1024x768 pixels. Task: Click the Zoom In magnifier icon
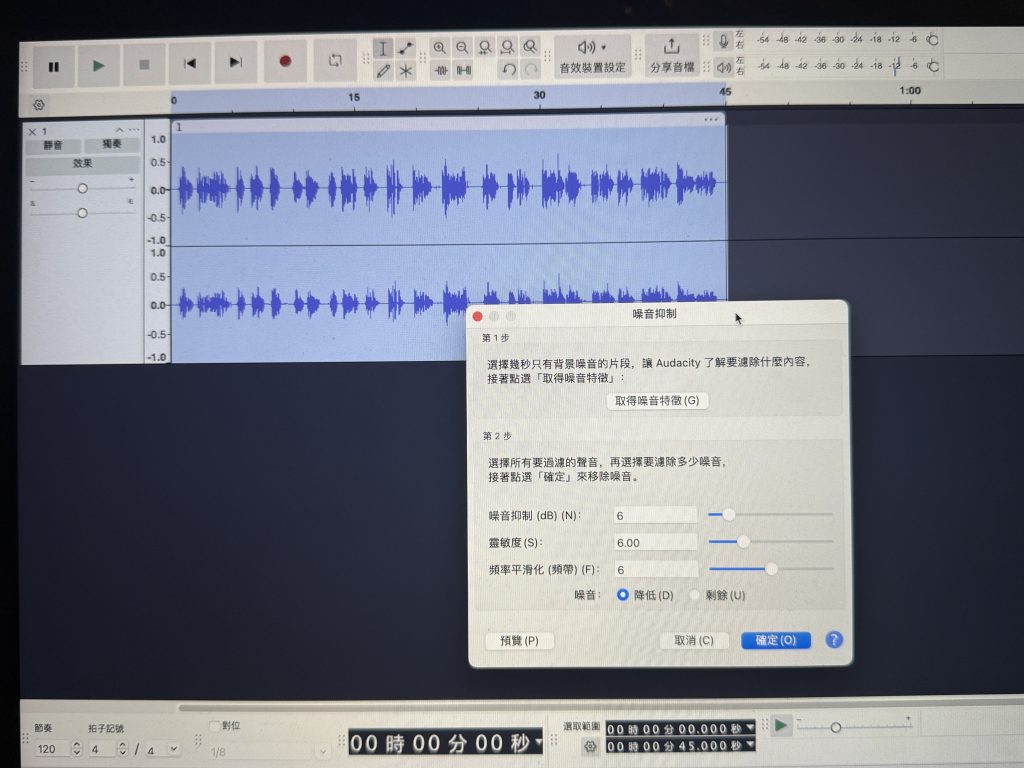coord(440,48)
